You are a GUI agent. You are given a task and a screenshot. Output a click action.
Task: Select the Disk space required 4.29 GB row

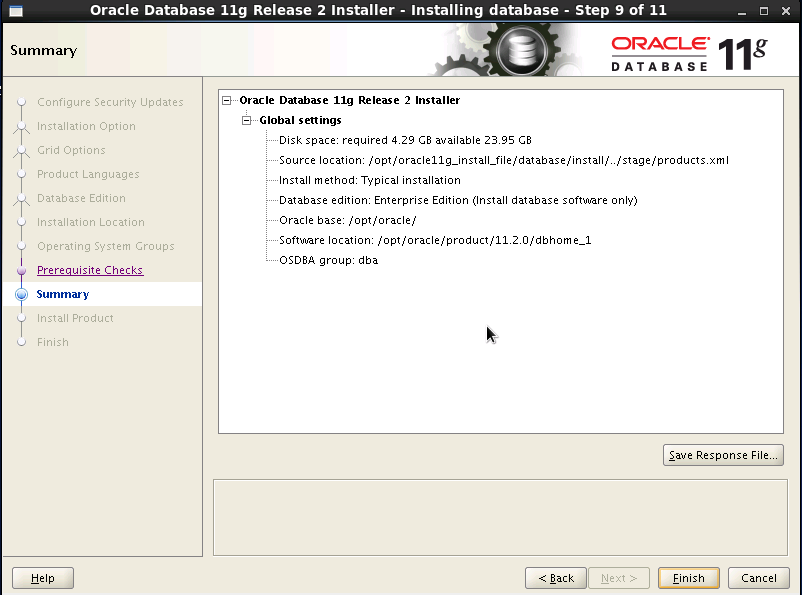click(x=405, y=140)
